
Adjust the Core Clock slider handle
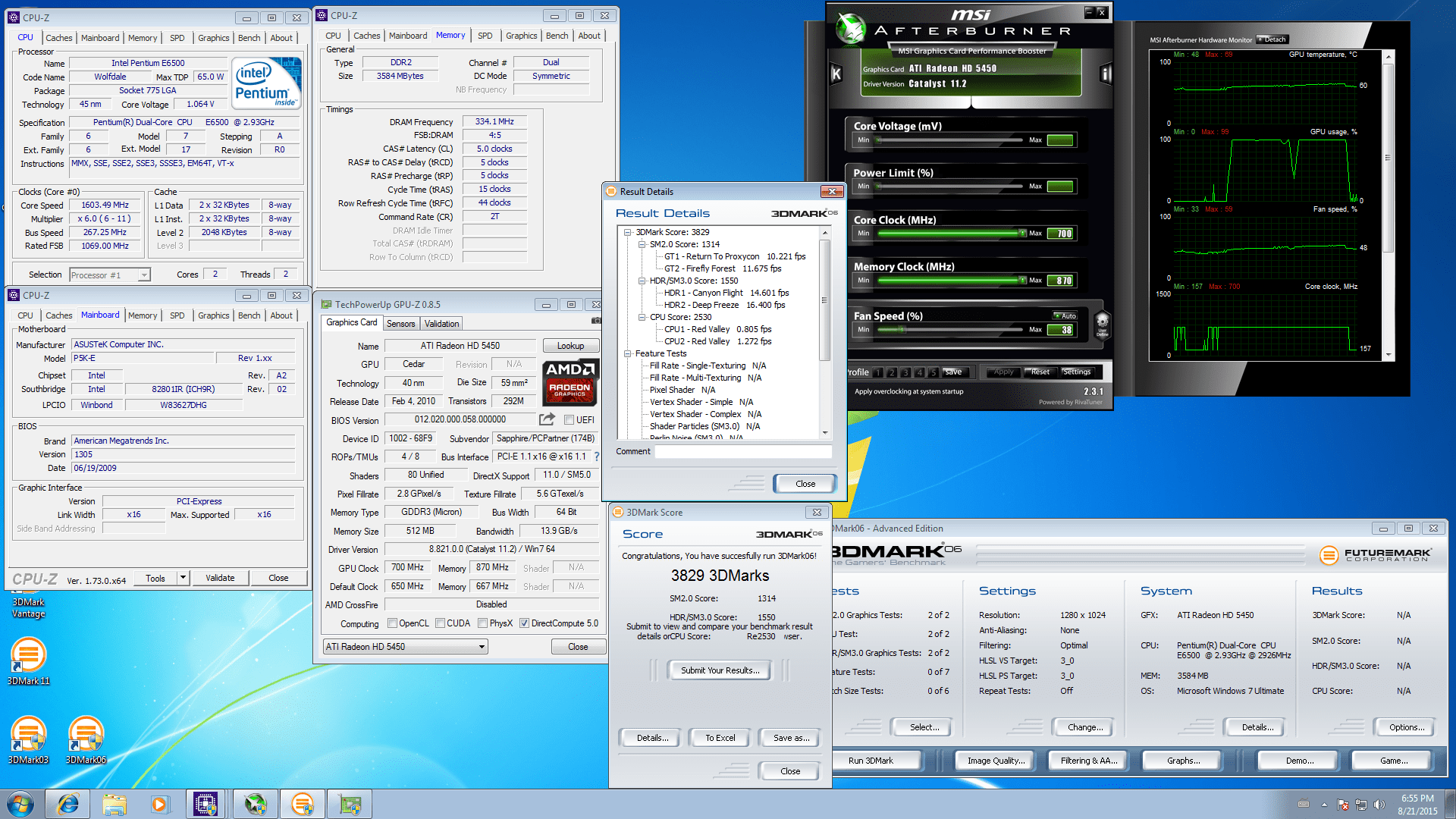pyautogui.click(x=1023, y=233)
